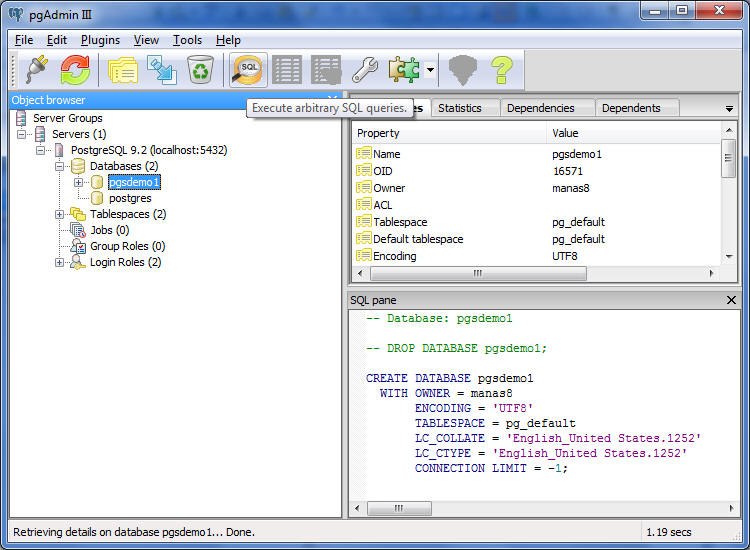
Task: Select the Tablespaces (2) tree item
Action: click(x=128, y=214)
